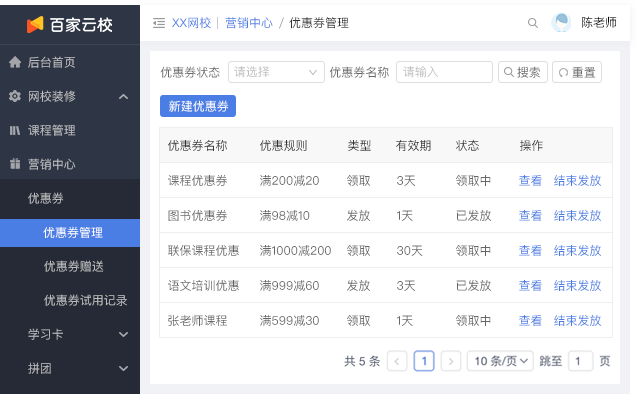This screenshot has width=638, height=394.
Task: Click the gift icon beside 营销中心
Action: [15, 164]
